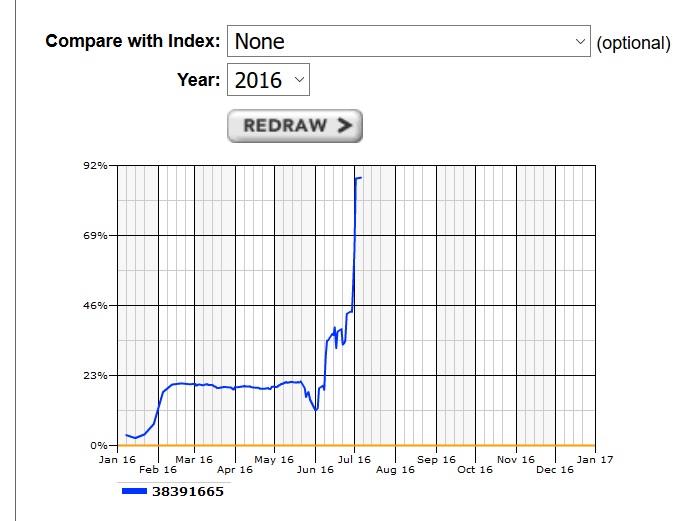This screenshot has height=521, width=692.
Task: Click the Mar 16 x-axis label
Action: pyautogui.click(x=194, y=460)
